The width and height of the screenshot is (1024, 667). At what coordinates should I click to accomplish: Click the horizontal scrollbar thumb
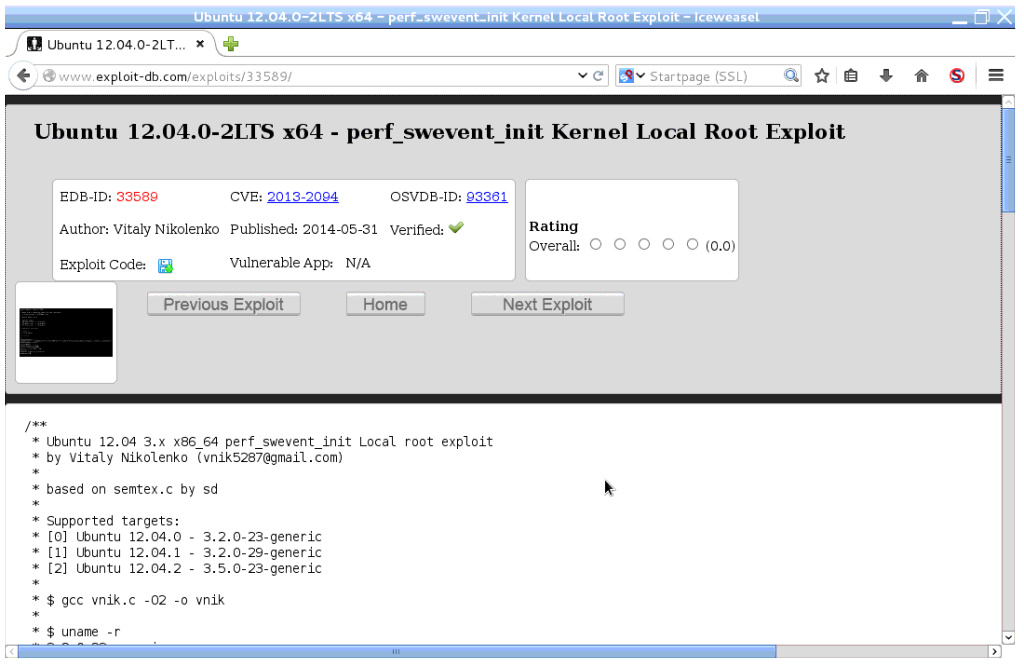[396, 651]
